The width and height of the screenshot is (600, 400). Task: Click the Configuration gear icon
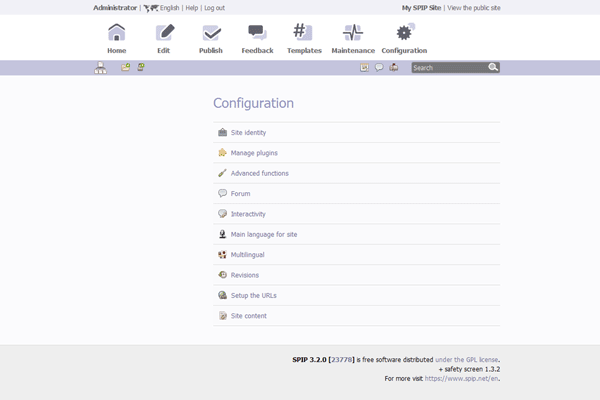coord(404,33)
